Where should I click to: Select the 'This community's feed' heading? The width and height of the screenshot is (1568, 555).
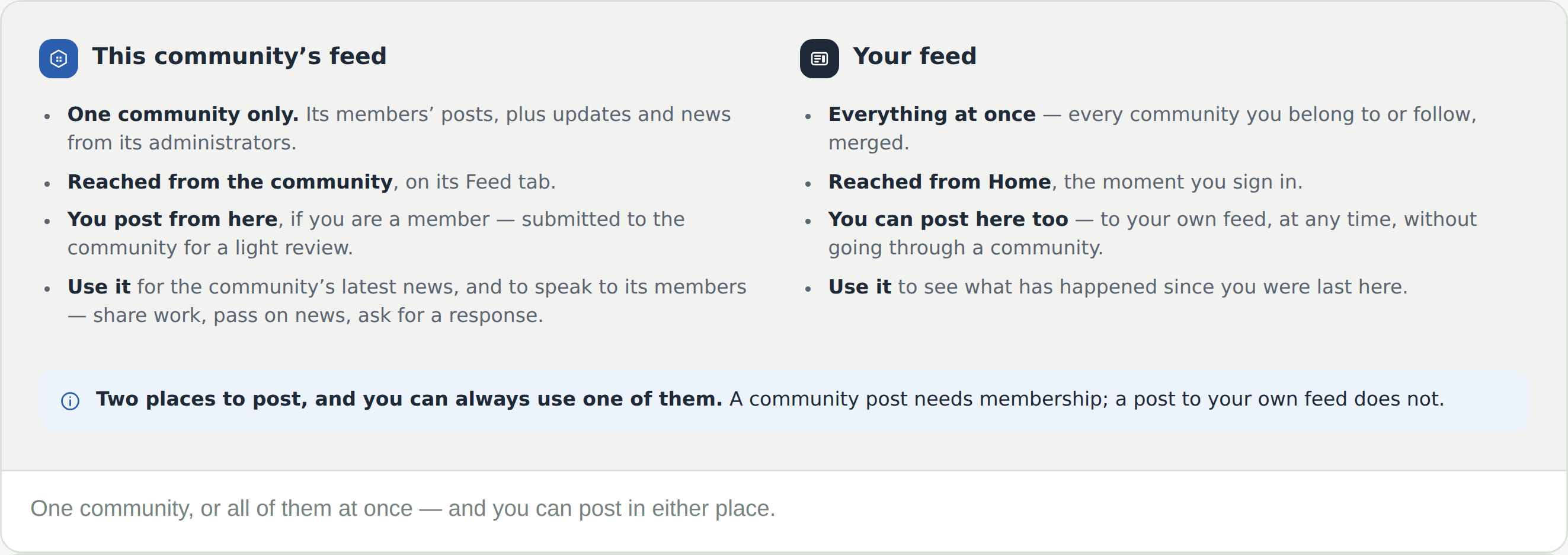(x=239, y=56)
